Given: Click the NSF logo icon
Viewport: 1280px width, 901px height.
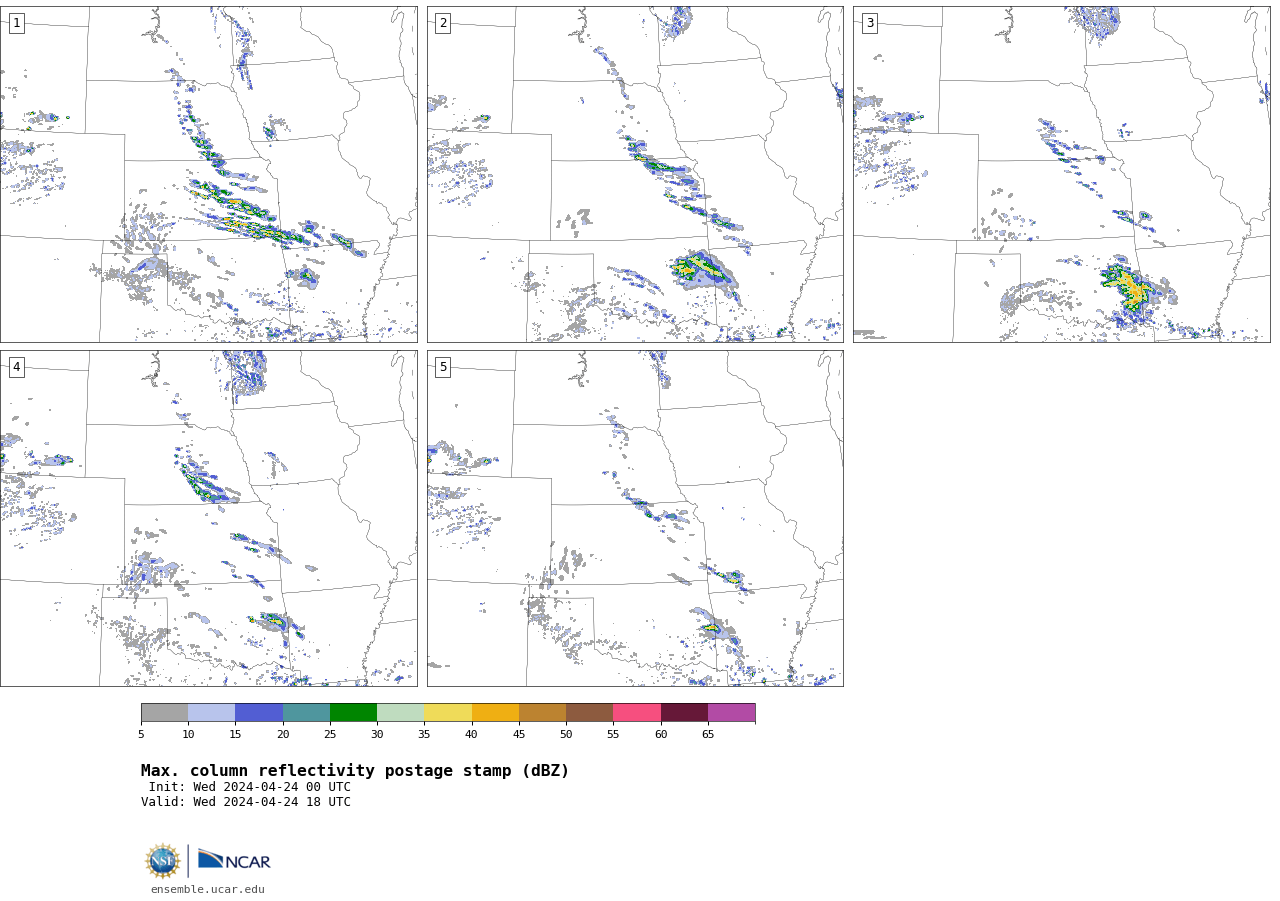Looking at the screenshot, I should coord(163,860).
